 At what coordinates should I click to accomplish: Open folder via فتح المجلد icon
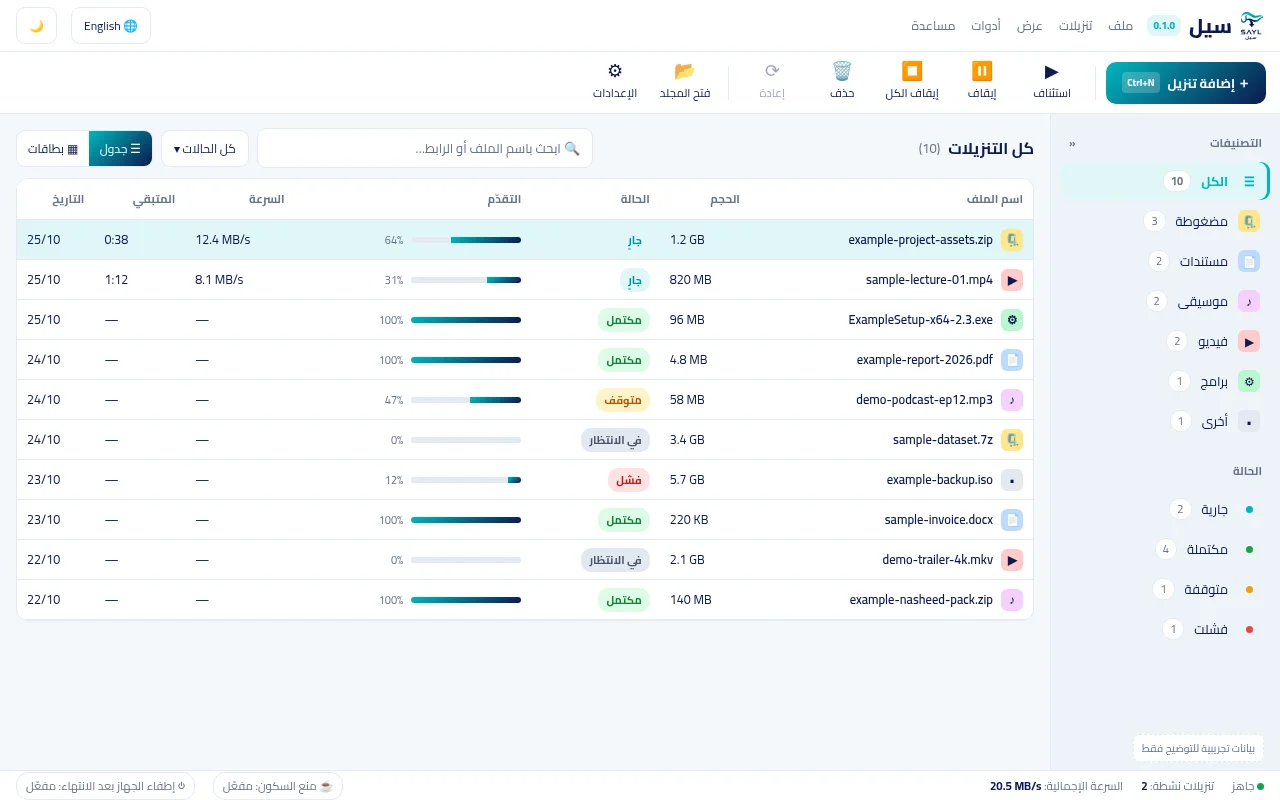685,71
